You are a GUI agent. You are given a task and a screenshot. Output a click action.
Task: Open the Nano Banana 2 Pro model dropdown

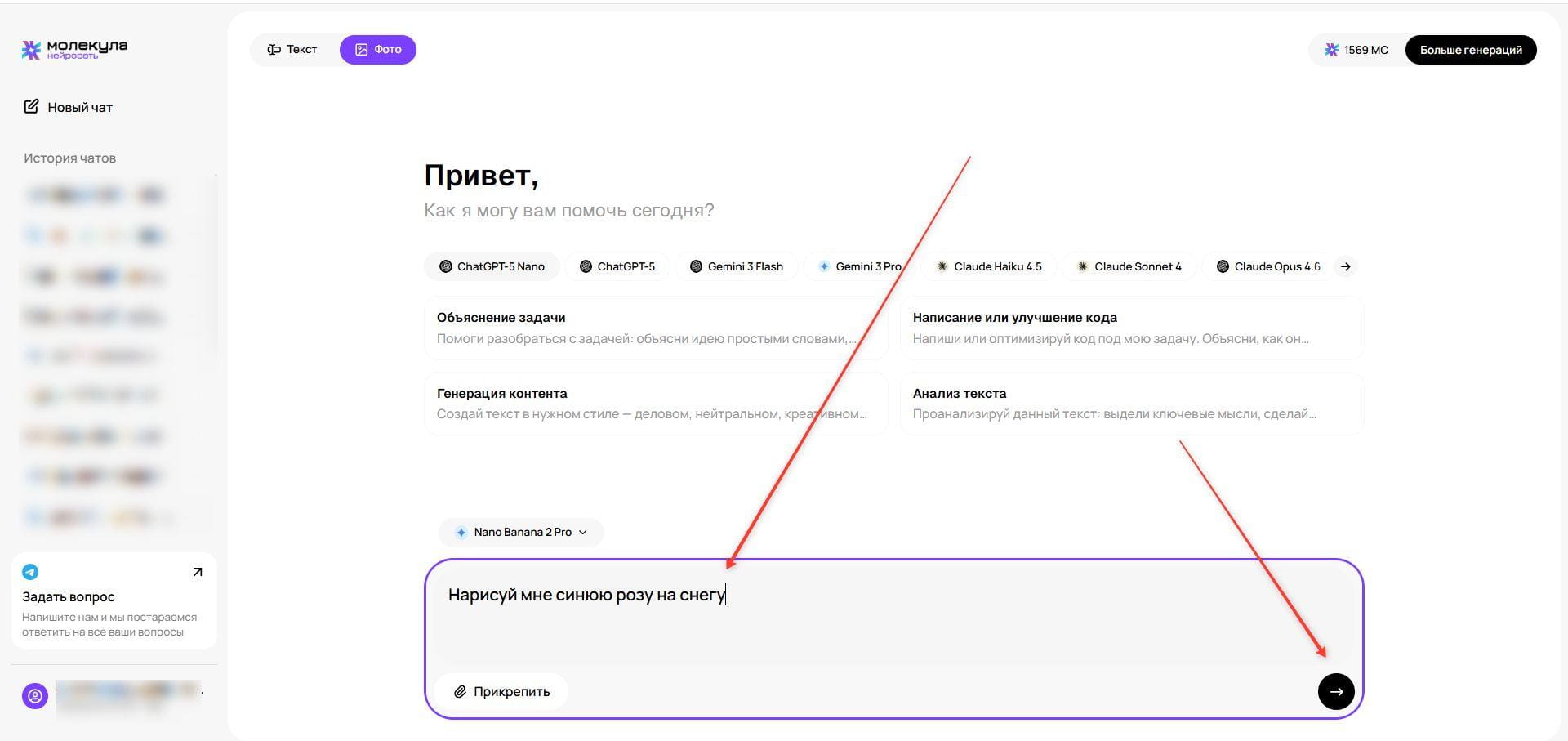521,532
